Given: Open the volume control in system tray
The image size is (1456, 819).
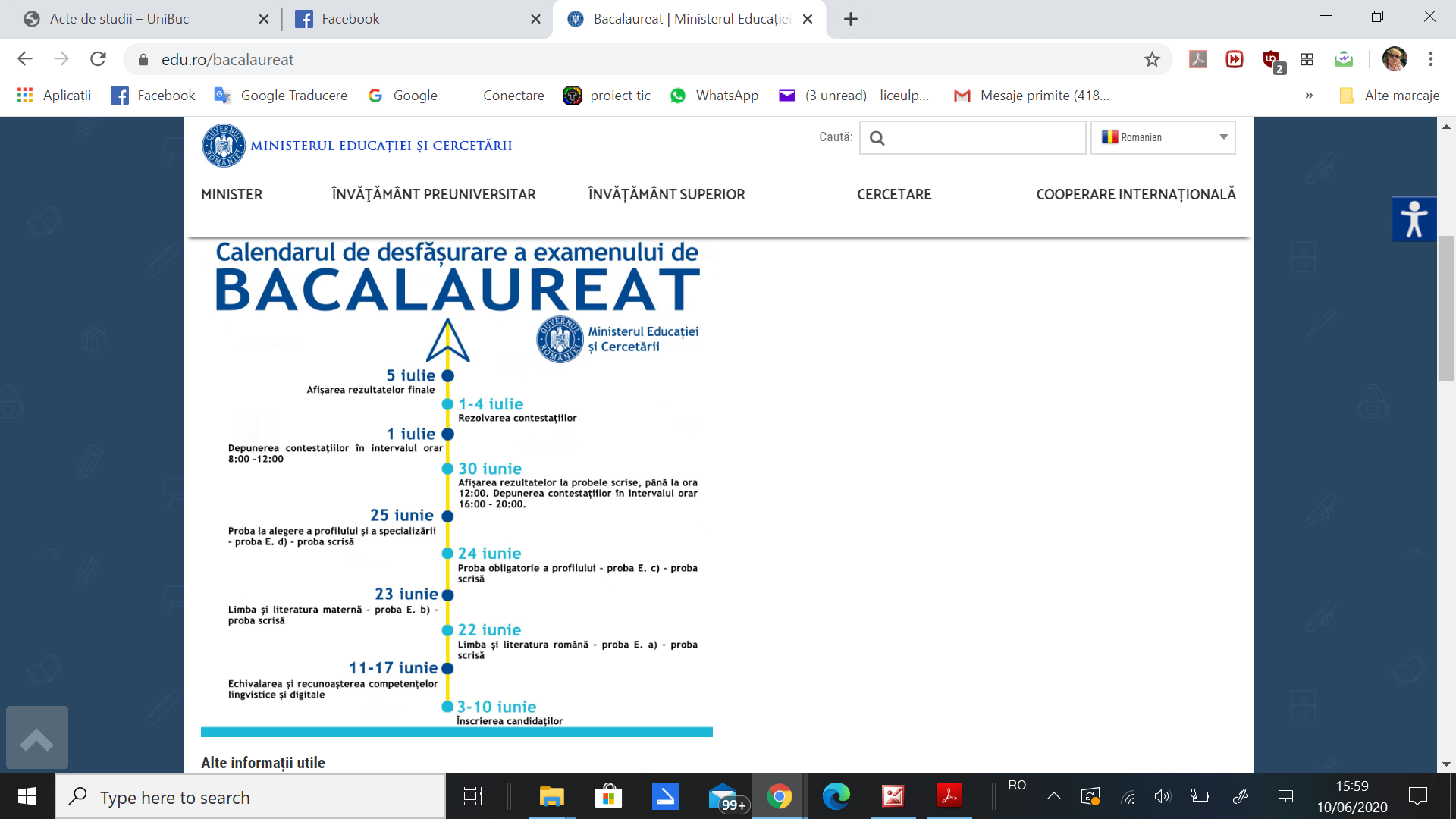Looking at the screenshot, I should (1163, 796).
